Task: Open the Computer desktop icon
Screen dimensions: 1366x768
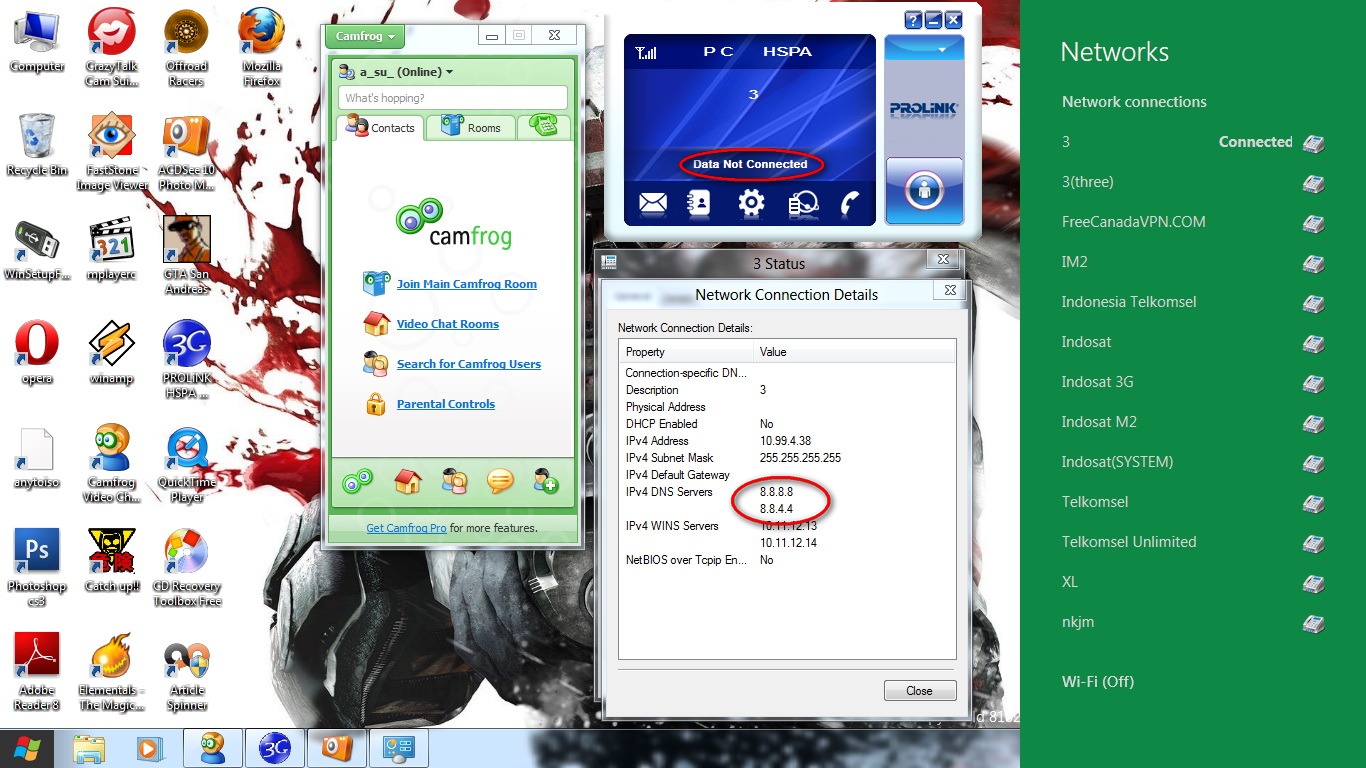Action: (x=36, y=42)
